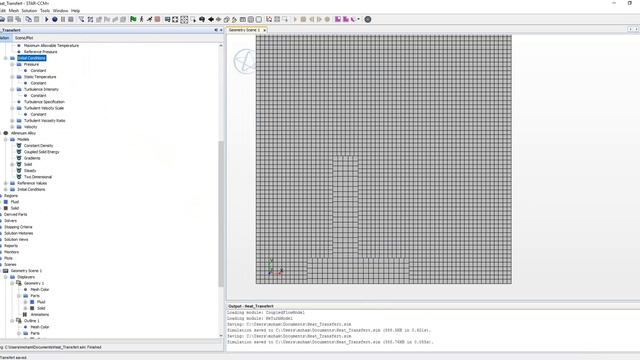Expand the Velocity folder node
The image size is (640, 360).
coord(12,127)
